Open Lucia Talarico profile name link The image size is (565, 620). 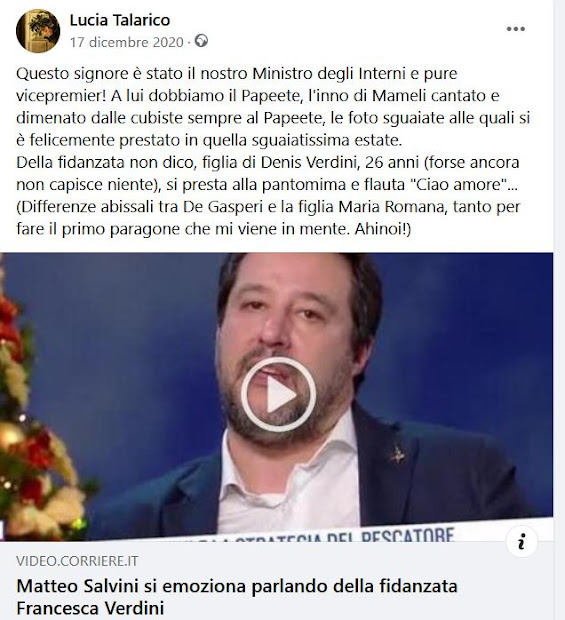[120, 20]
